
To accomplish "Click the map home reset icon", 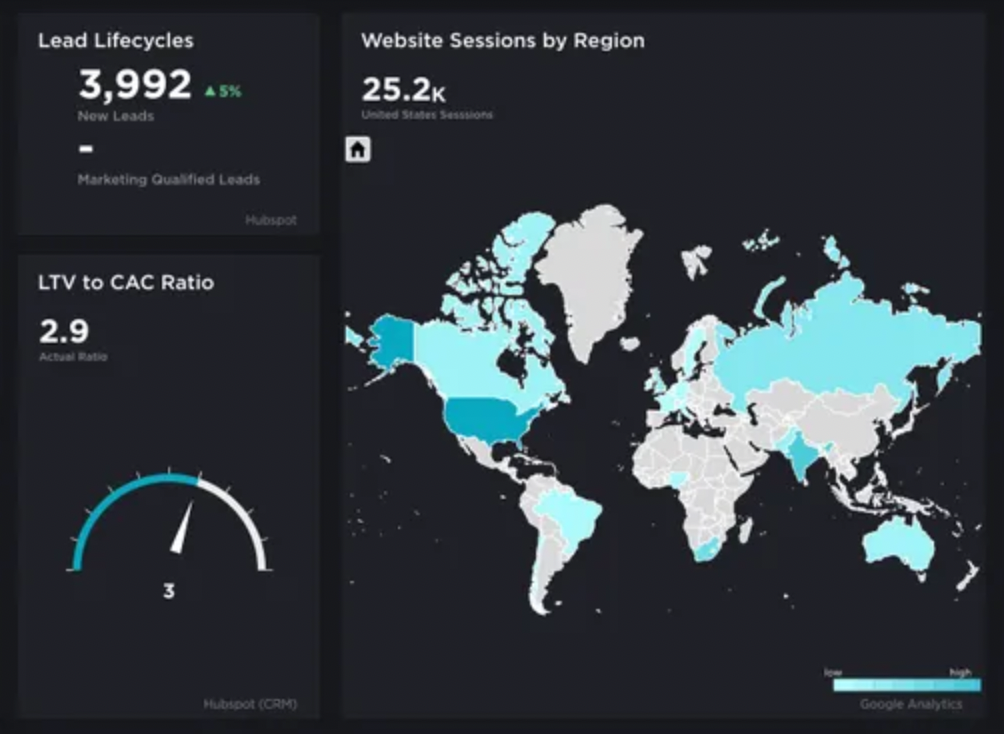I will [x=357, y=150].
